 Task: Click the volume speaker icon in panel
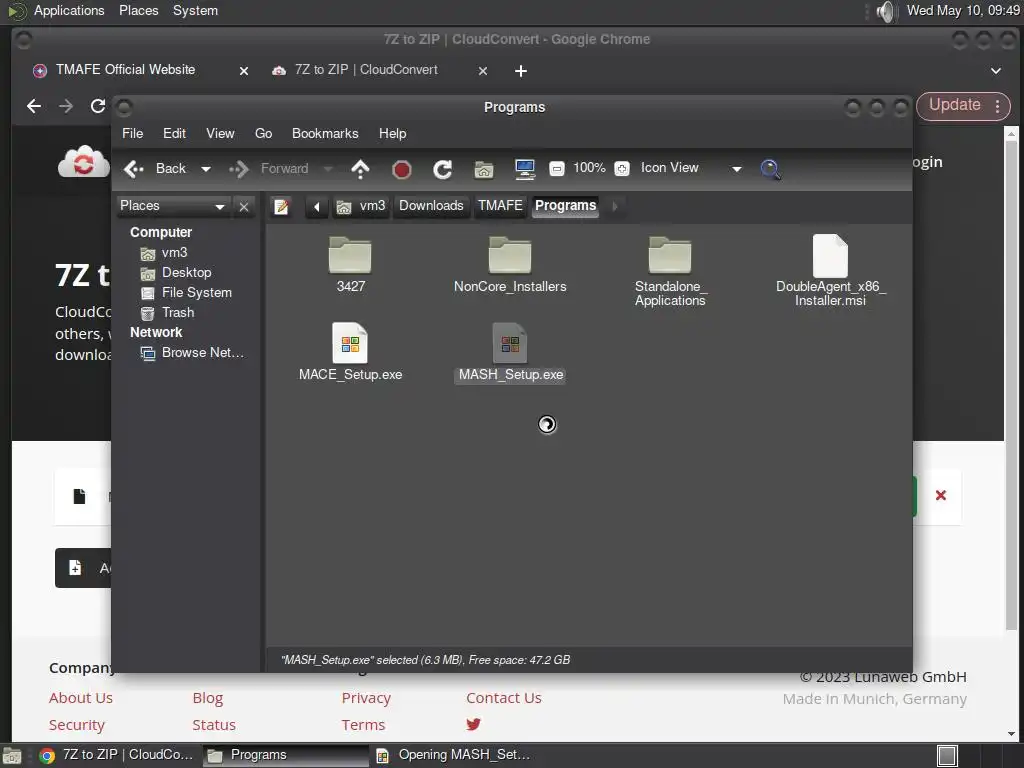pyautogui.click(x=886, y=11)
